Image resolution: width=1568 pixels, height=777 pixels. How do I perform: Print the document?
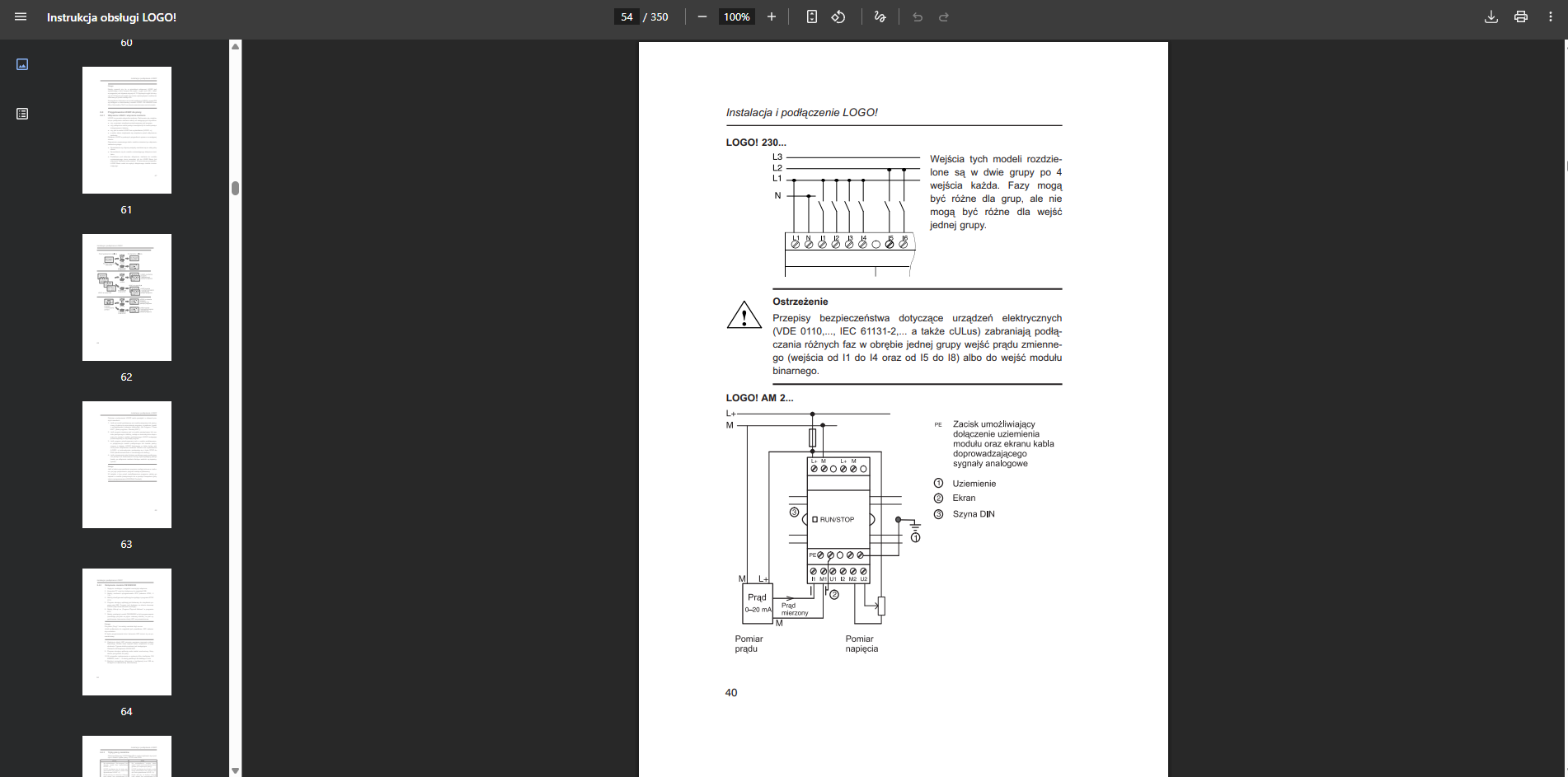[1521, 16]
